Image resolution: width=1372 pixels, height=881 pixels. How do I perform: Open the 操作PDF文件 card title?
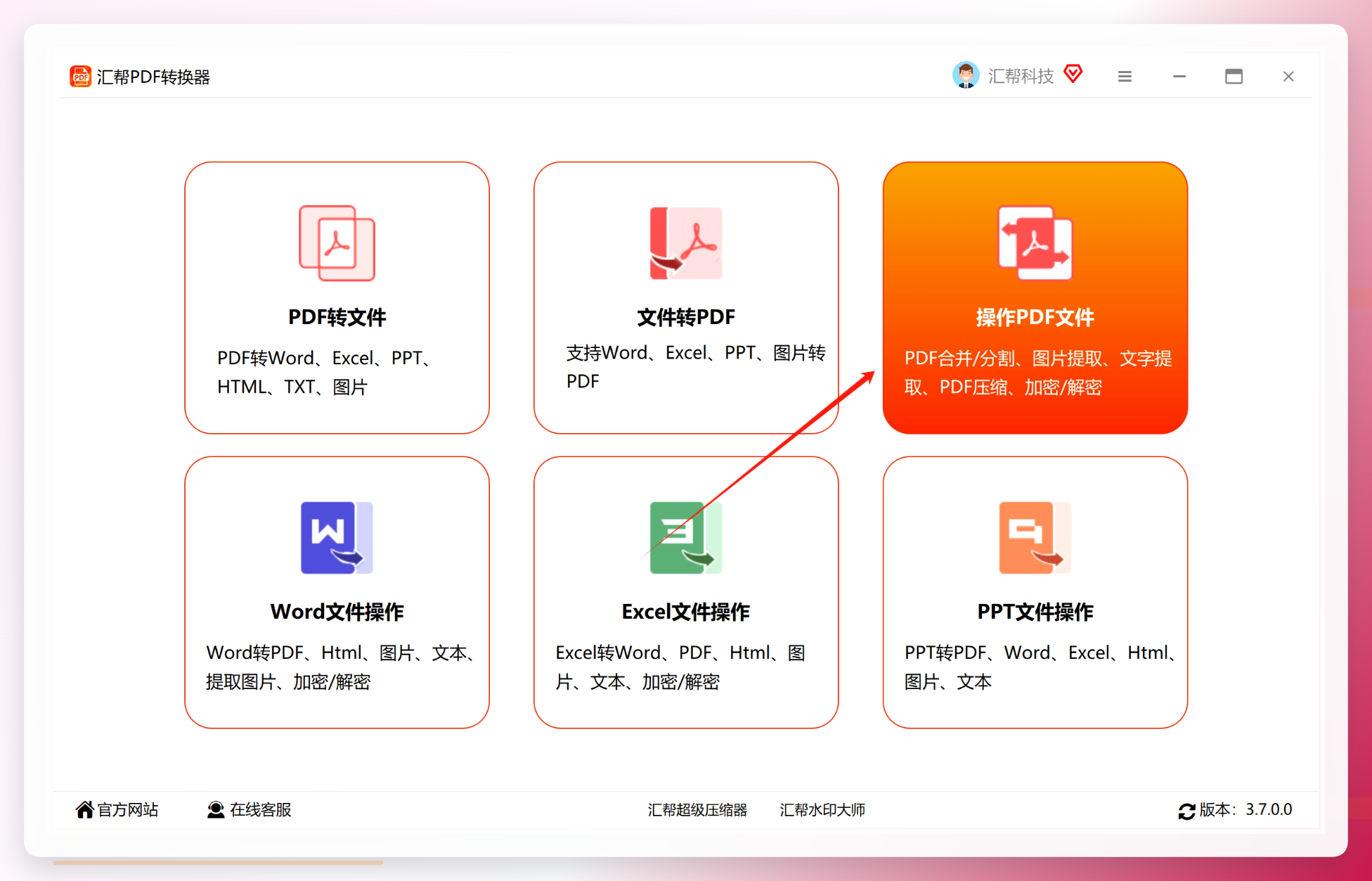(x=1035, y=317)
